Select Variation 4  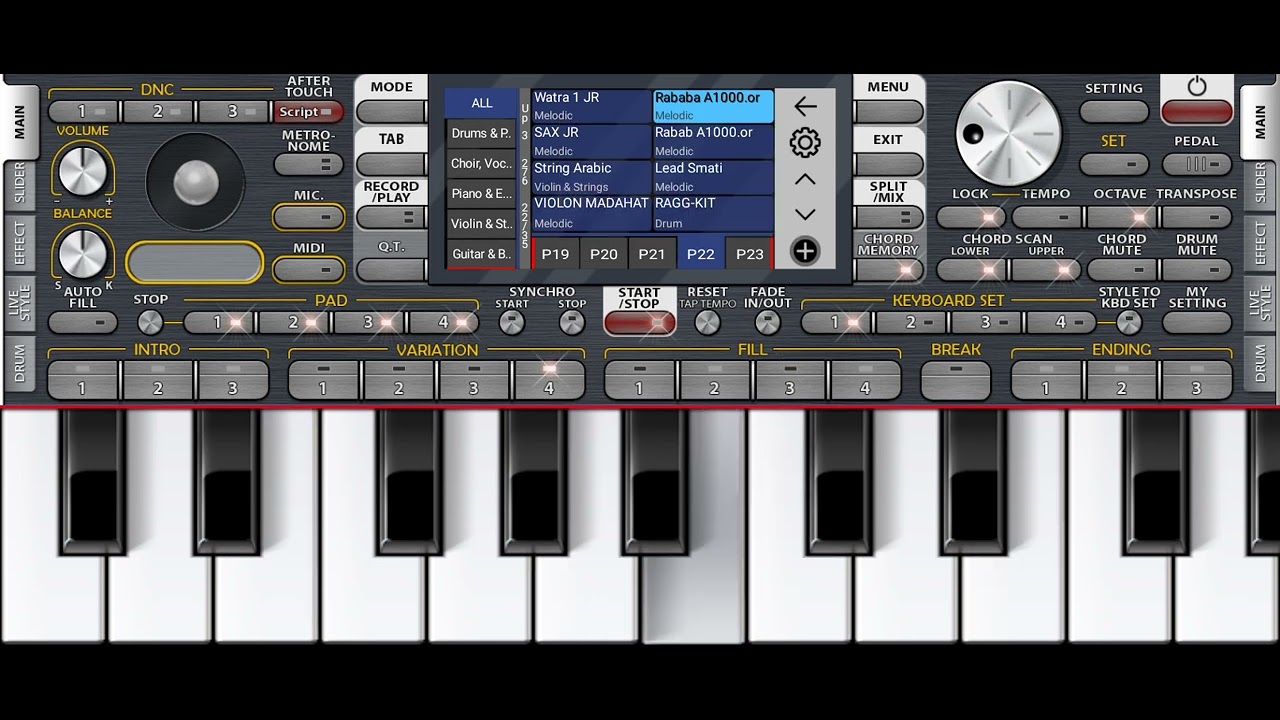pyautogui.click(x=549, y=380)
